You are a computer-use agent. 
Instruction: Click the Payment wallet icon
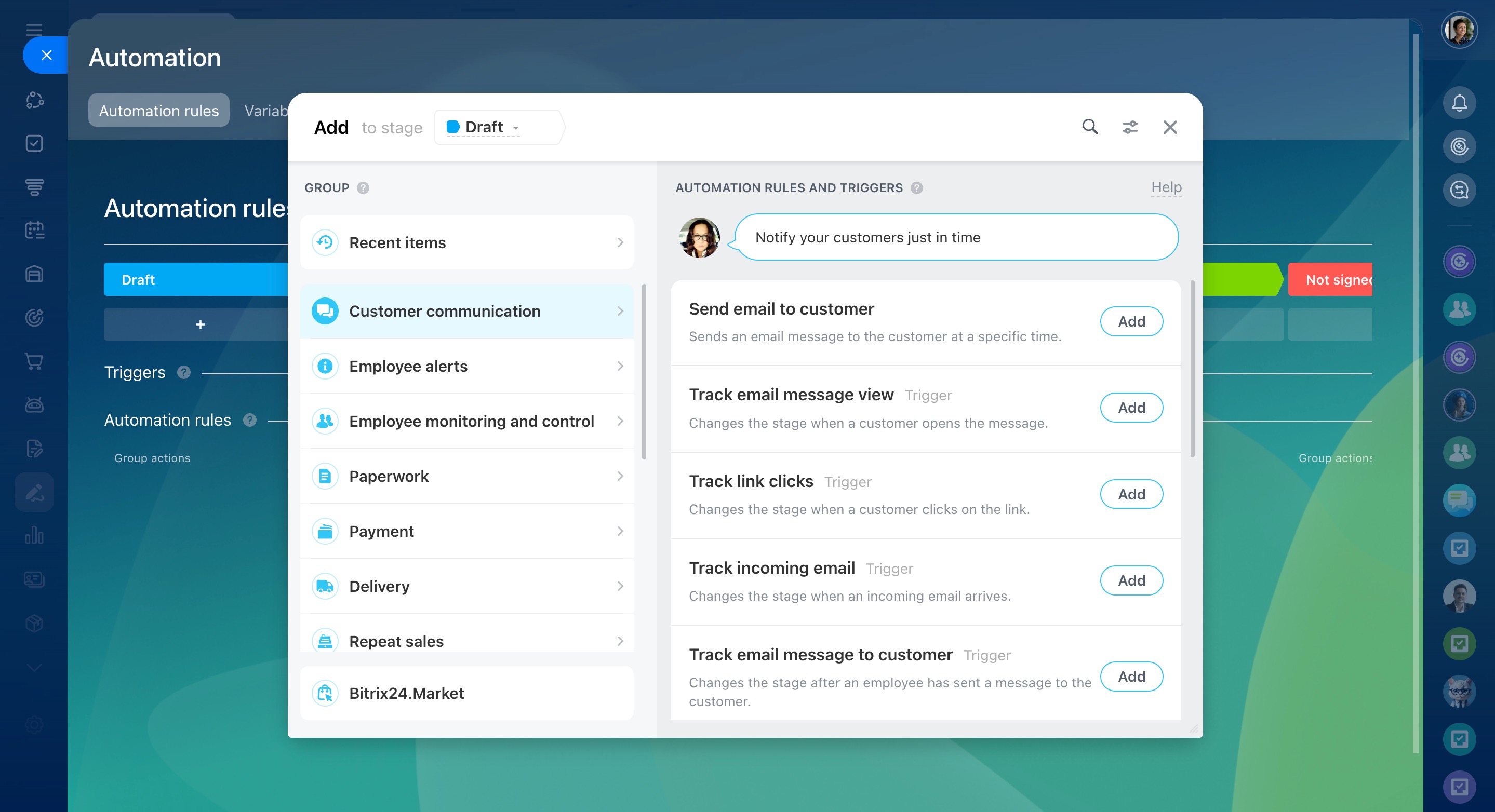[325, 531]
